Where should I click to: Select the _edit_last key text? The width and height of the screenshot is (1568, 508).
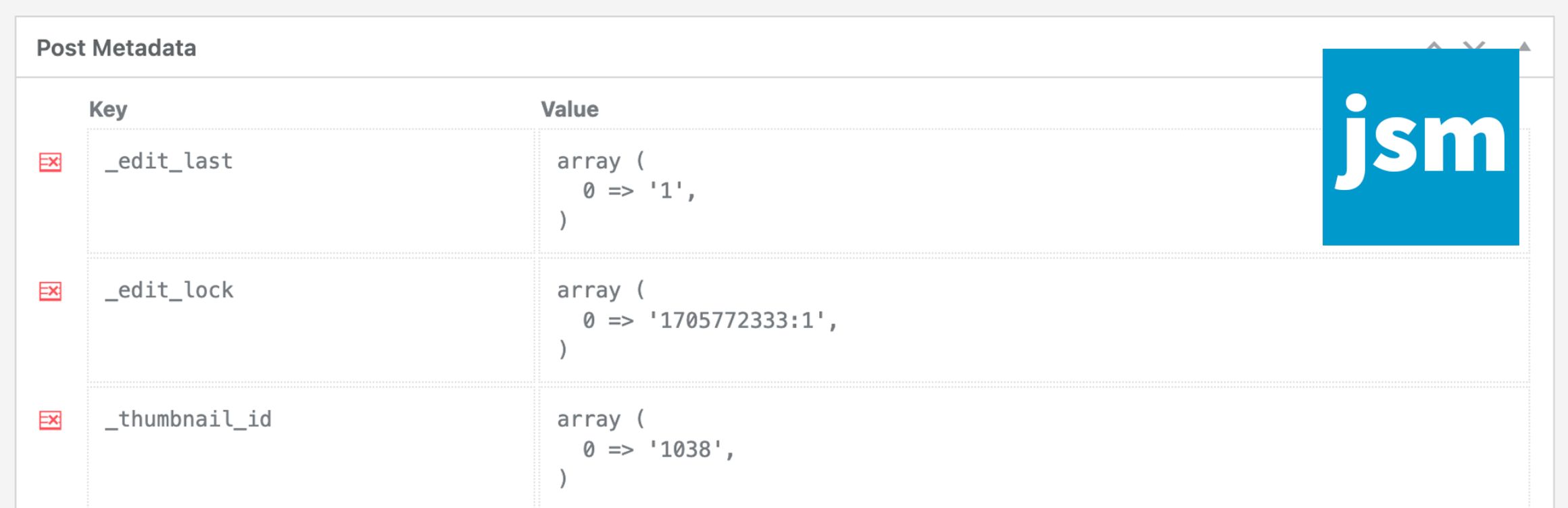(x=169, y=162)
